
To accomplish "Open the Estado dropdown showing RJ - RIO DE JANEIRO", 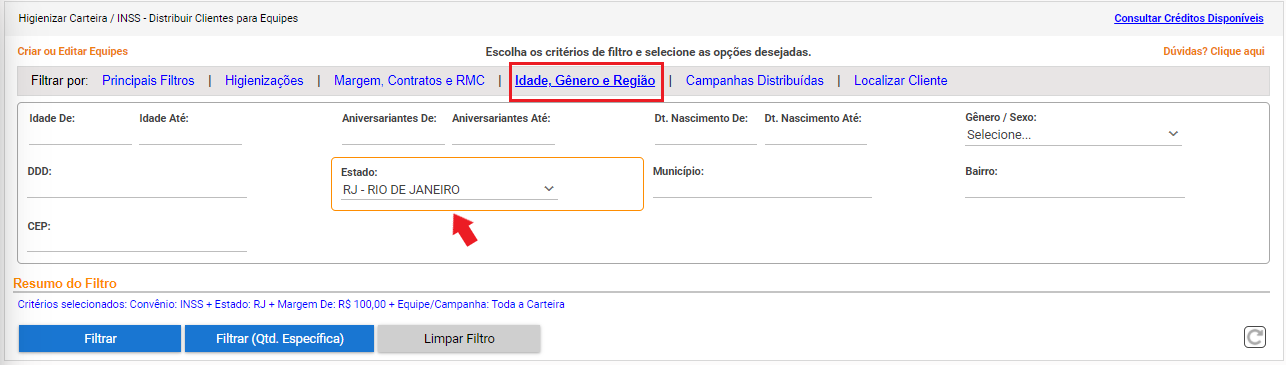I will pos(449,190).
